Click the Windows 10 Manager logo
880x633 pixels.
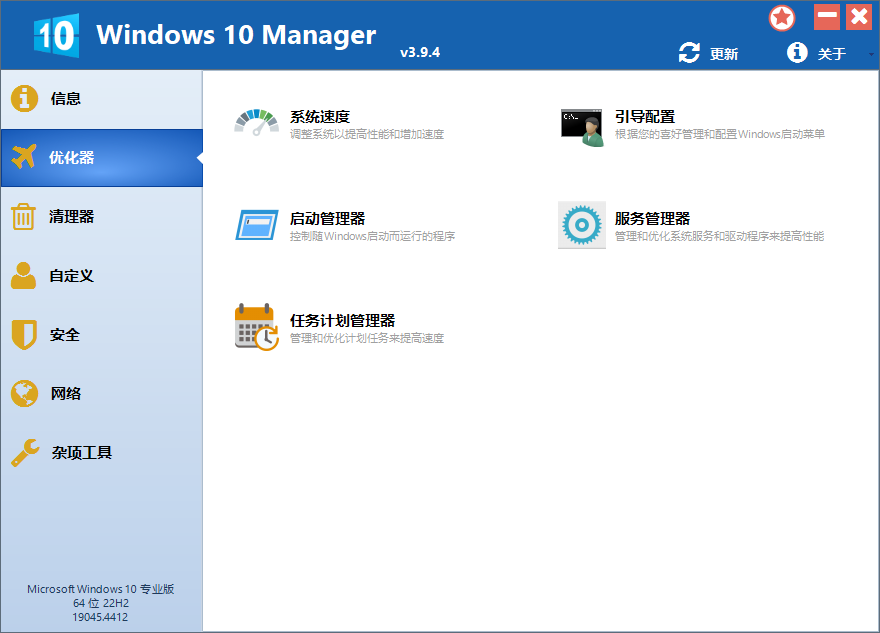point(57,33)
